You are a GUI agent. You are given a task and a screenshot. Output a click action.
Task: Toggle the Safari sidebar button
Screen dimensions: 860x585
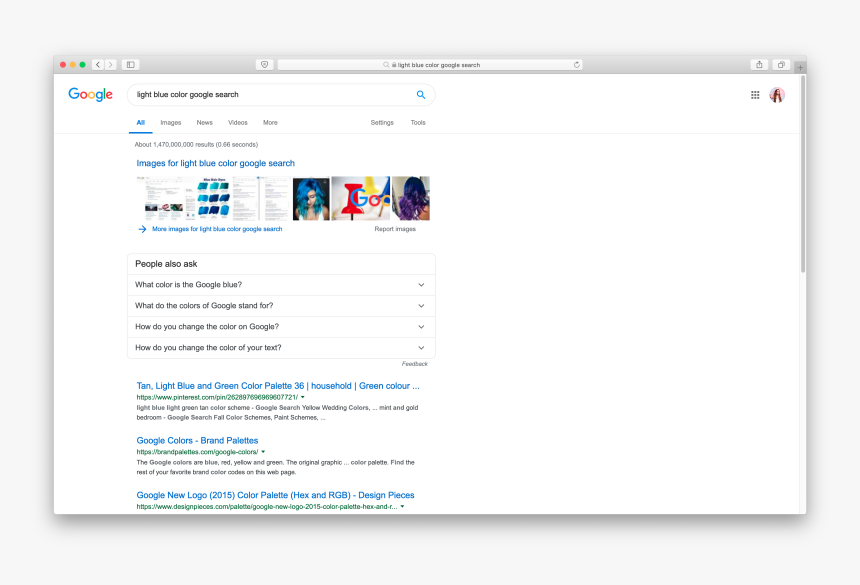131,65
